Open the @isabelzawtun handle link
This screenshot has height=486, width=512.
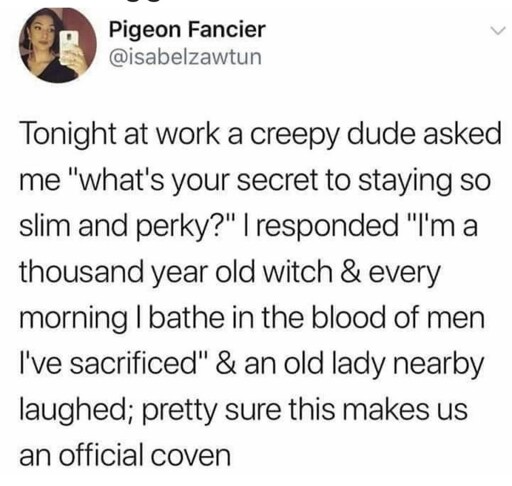click(x=185, y=57)
